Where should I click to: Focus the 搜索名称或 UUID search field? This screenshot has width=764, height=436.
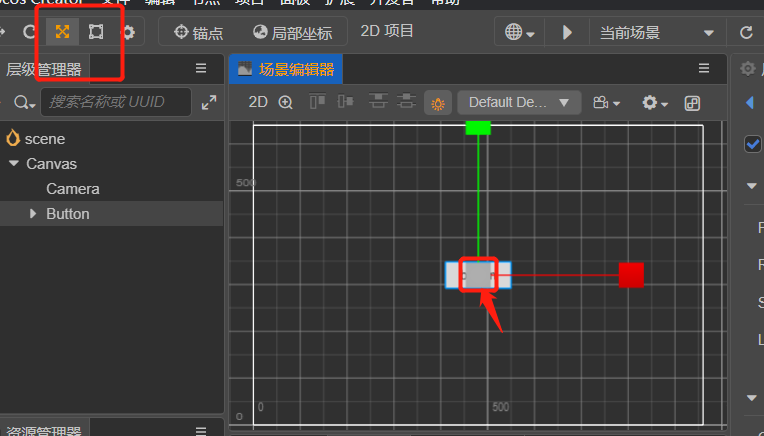(116, 102)
